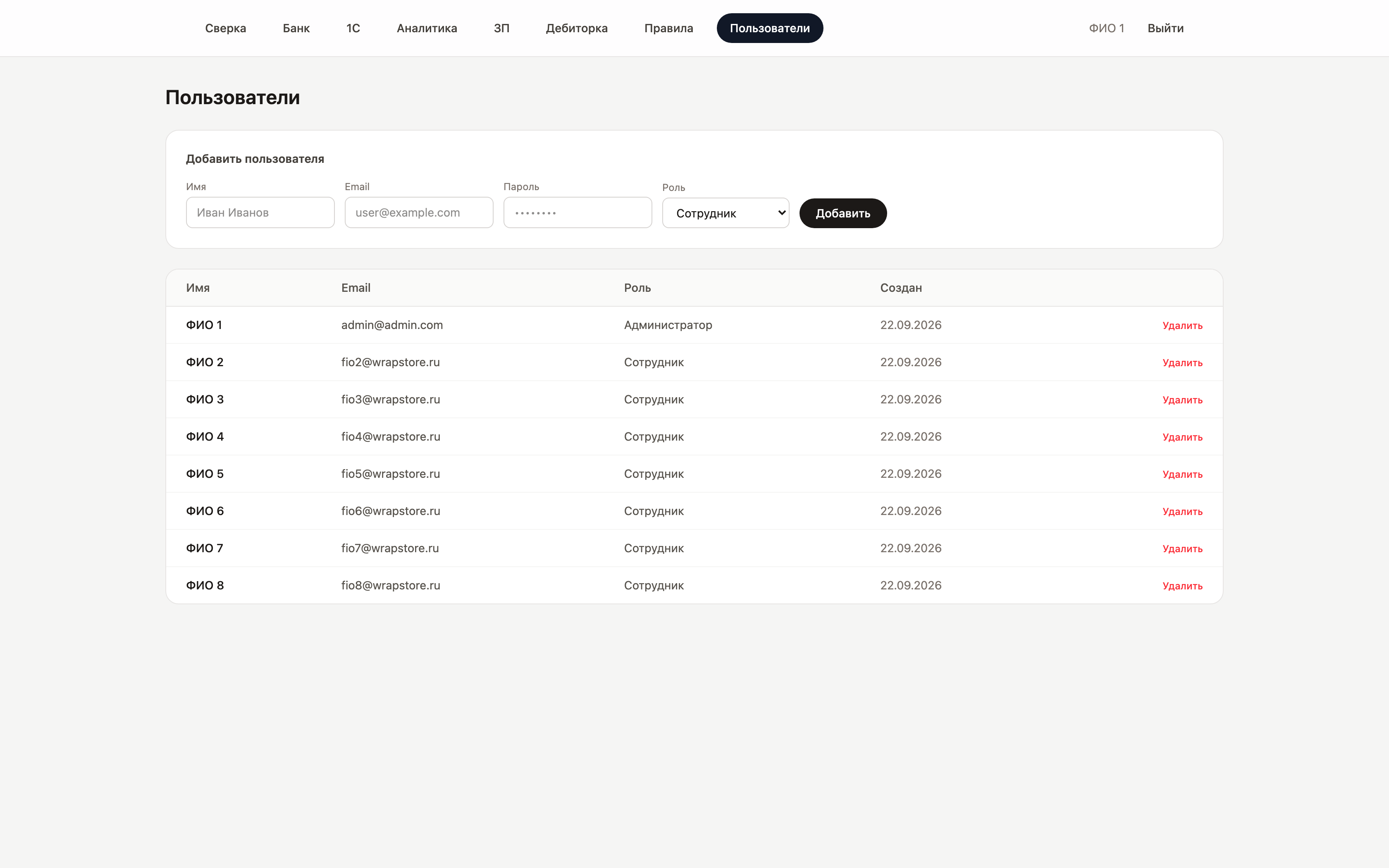The height and width of the screenshot is (868, 1389).
Task: Switch to the Банк tab
Action: [x=296, y=28]
